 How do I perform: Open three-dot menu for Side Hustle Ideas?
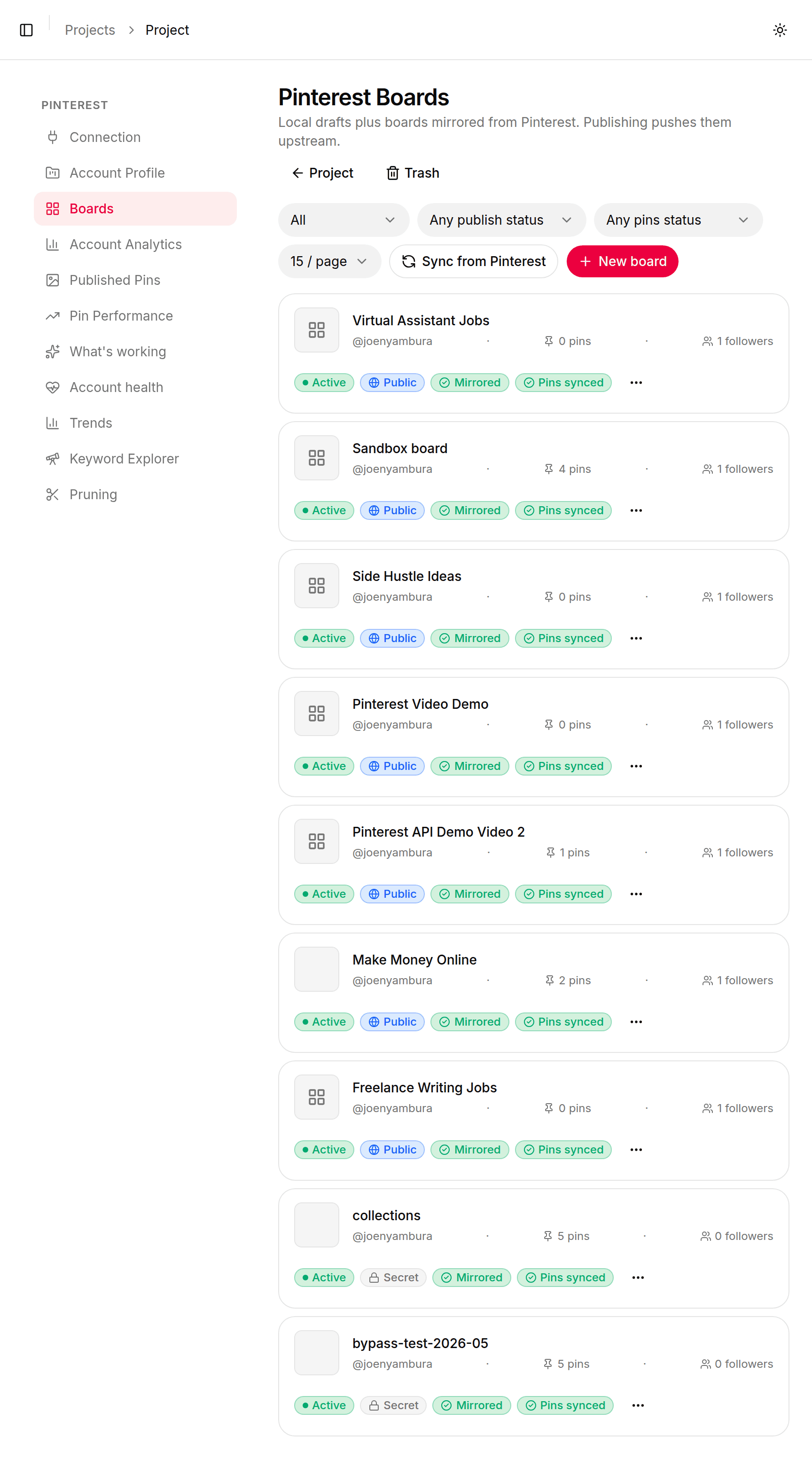tap(636, 638)
